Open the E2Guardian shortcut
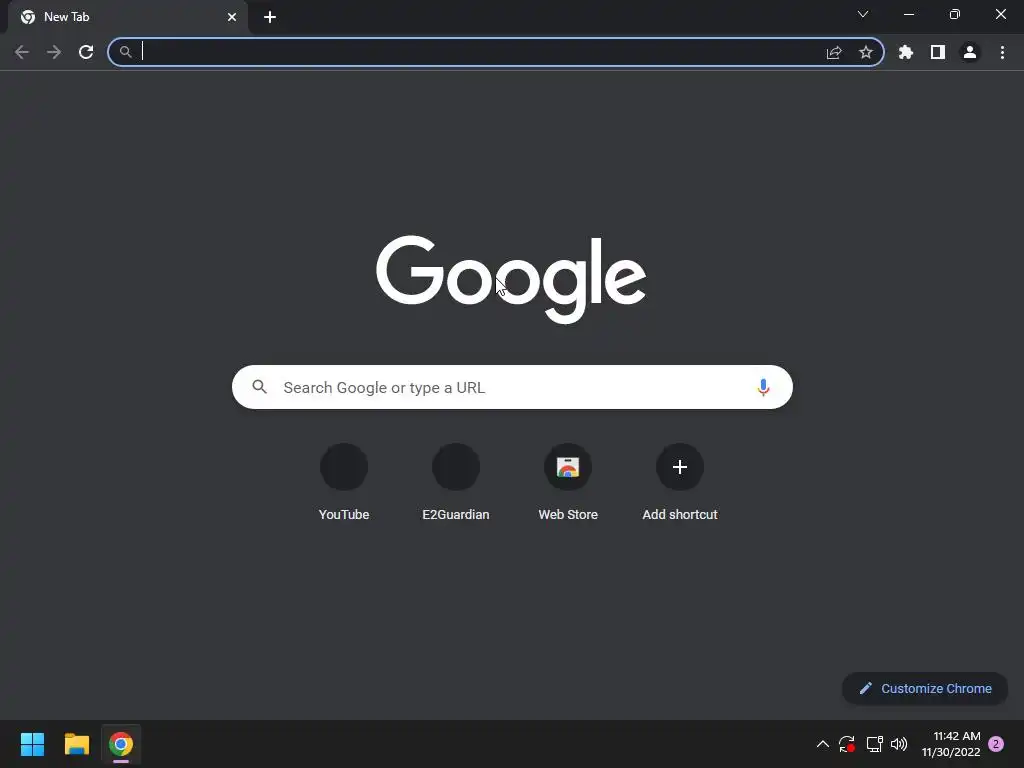Screen dimensions: 1024x768 456,484
